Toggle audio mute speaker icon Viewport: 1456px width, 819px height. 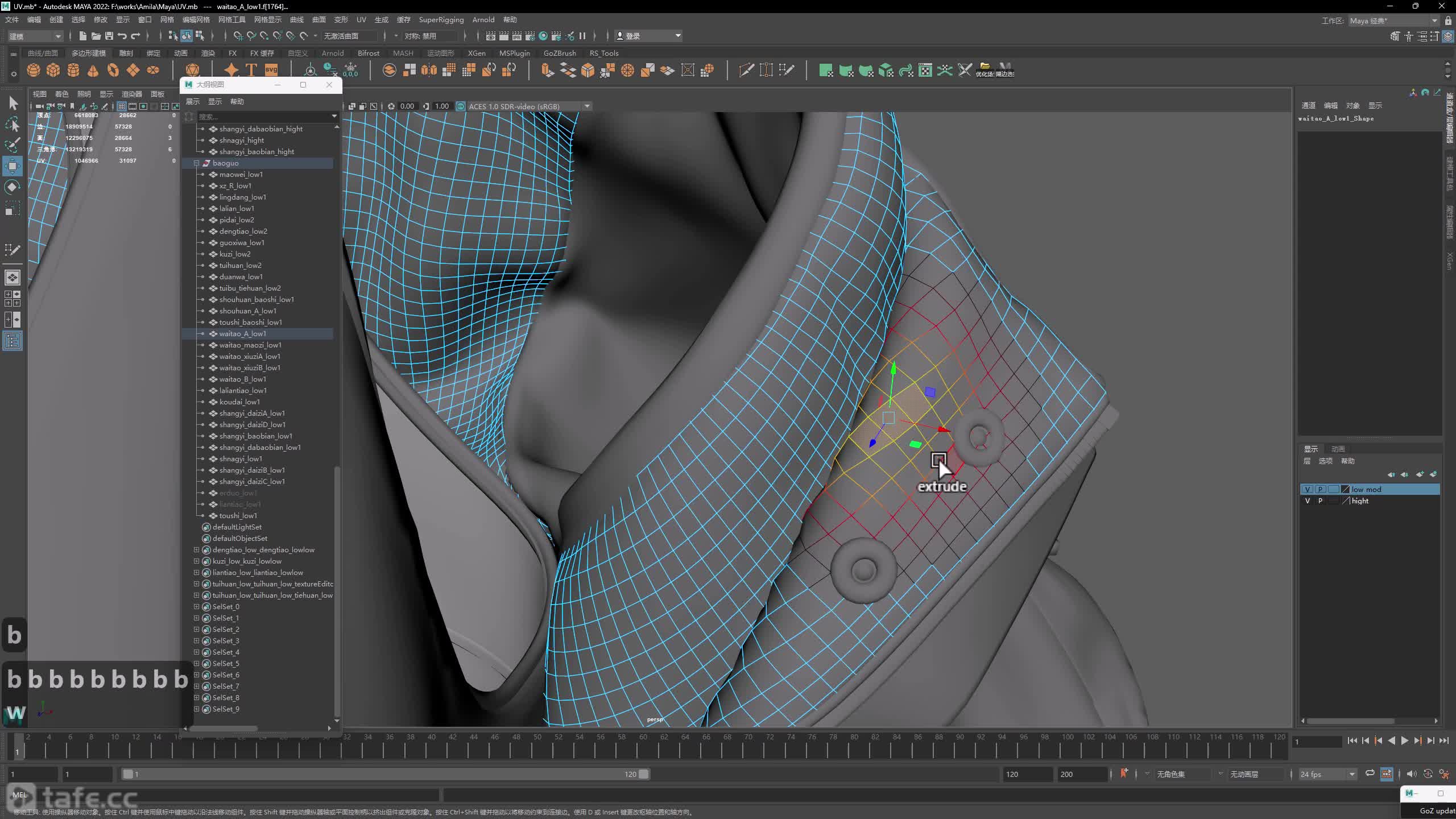coord(1412,773)
